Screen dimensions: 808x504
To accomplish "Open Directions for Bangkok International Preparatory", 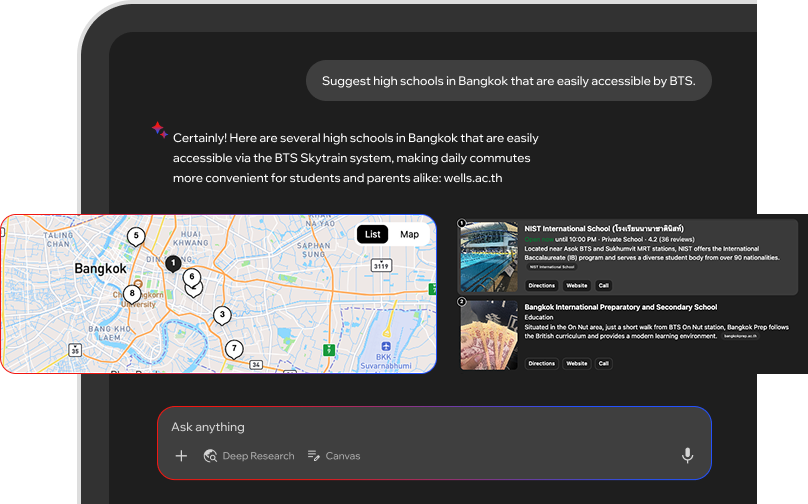I will point(541,363).
